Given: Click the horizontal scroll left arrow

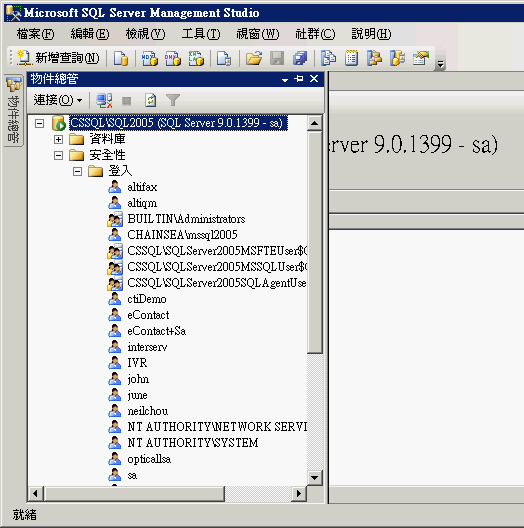Looking at the screenshot, I should [x=35, y=494].
